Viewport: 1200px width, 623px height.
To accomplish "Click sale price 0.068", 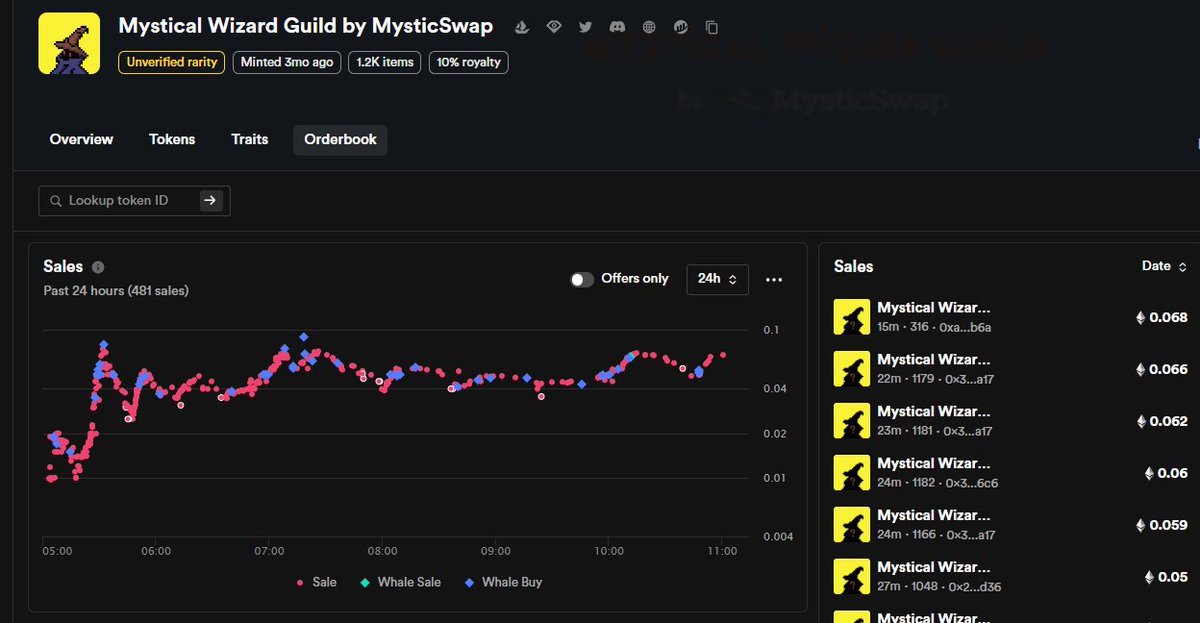I will tap(1161, 318).
